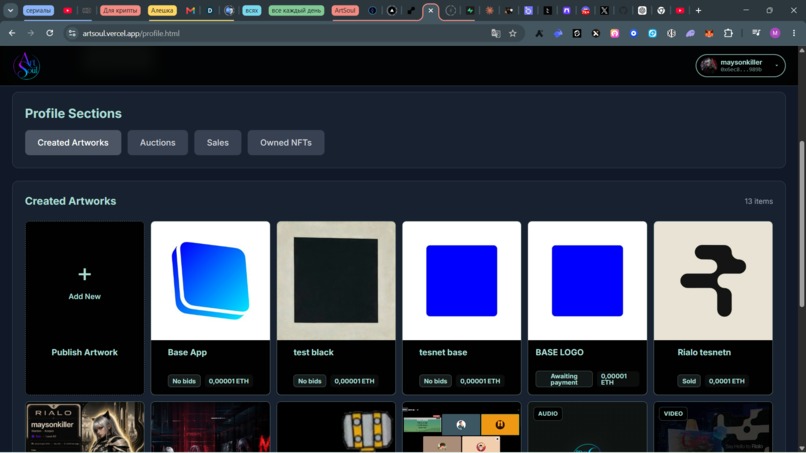Open the tab search dropdown arrow

point(10,10)
